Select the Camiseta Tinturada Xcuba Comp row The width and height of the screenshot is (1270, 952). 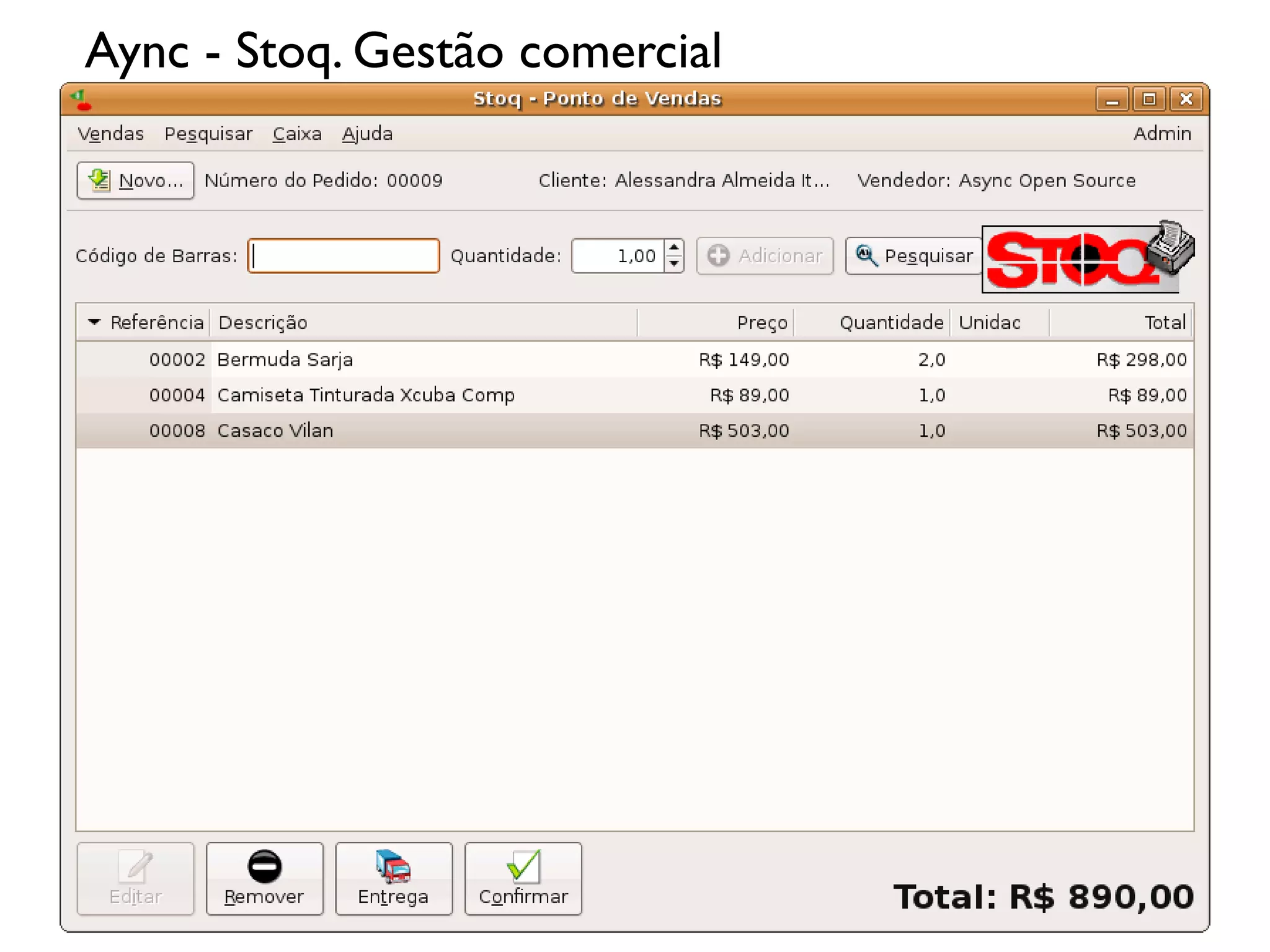(x=635, y=395)
